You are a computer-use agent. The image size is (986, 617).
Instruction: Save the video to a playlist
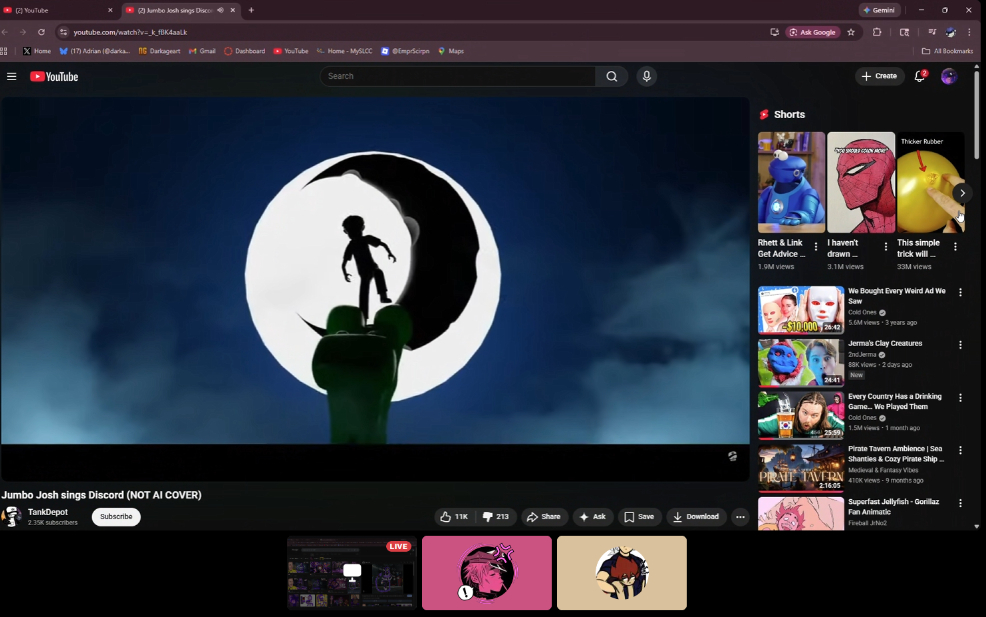pyautogui.click(x=639, y=517)
